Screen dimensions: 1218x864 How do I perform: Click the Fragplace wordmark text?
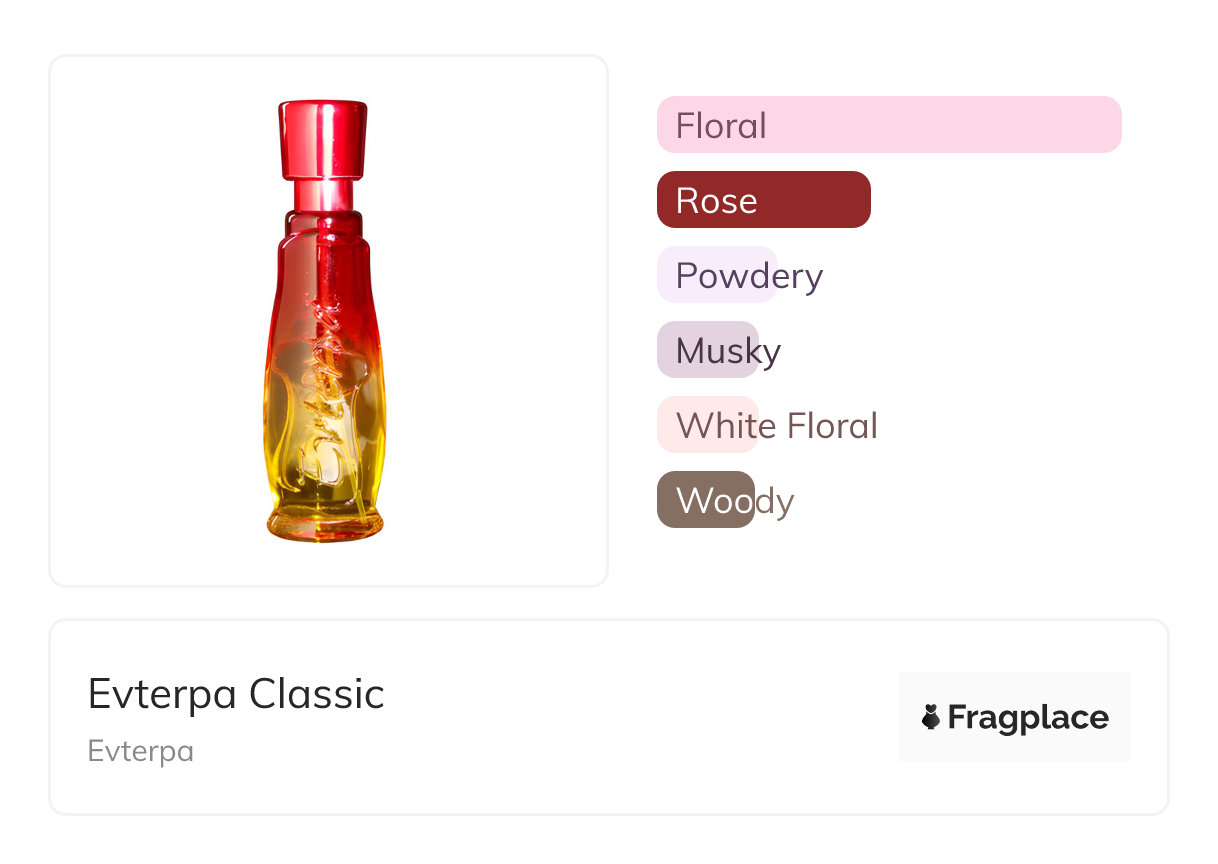tap(1027, 717)
